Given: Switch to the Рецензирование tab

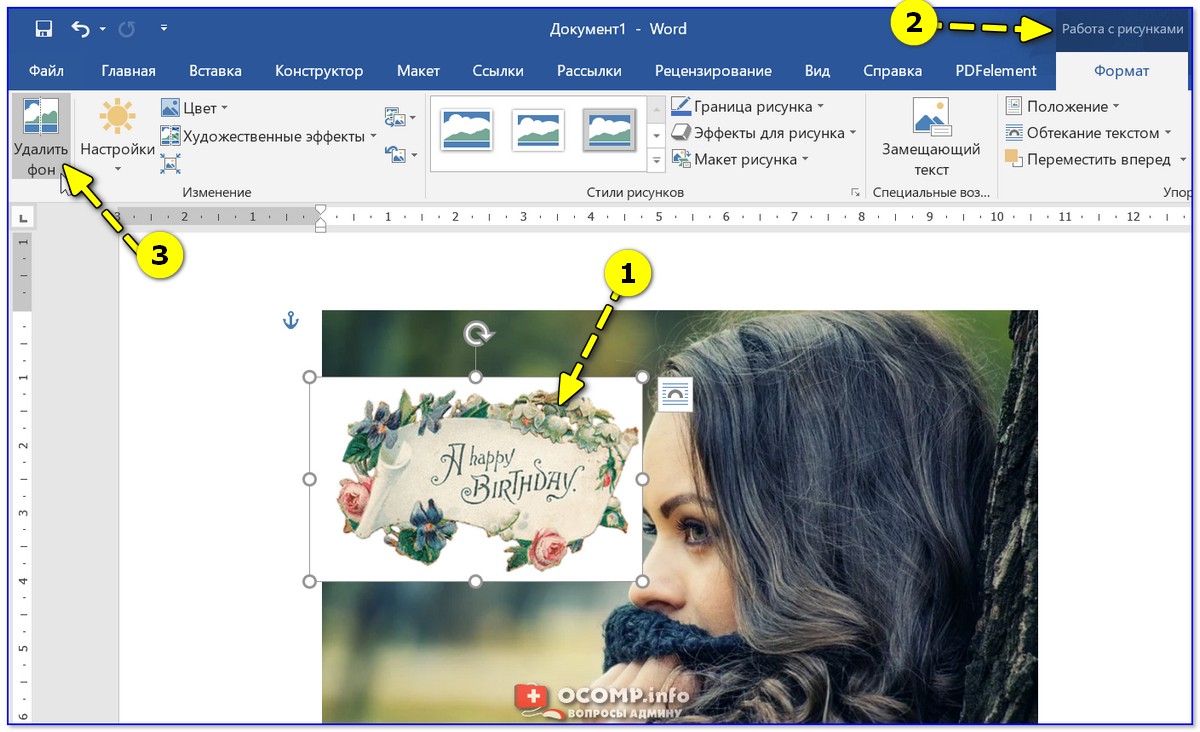Looking at the screenshot, I should pos(713,71).
